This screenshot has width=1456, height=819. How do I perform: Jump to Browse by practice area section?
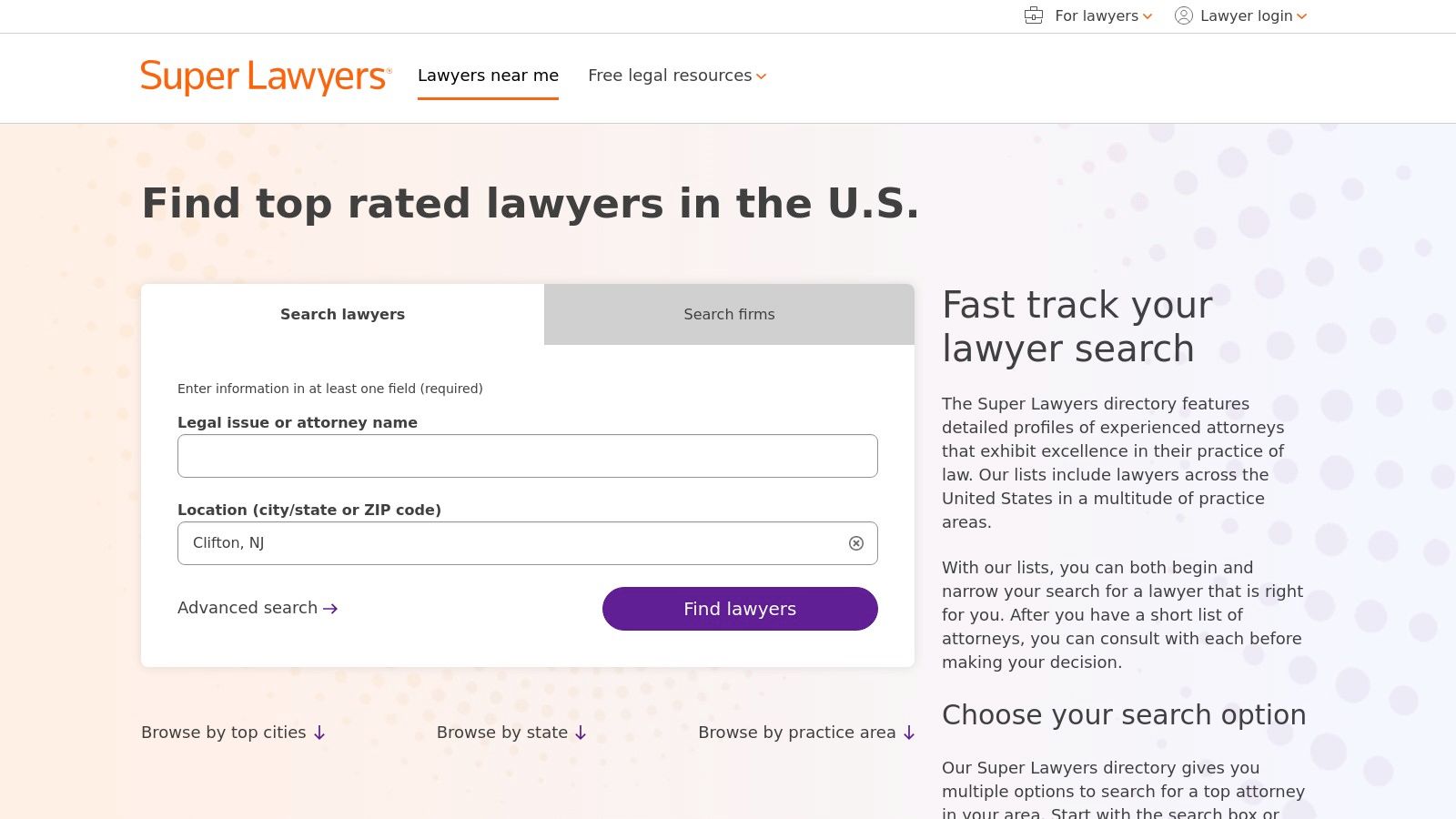click(x=796, y=733)
